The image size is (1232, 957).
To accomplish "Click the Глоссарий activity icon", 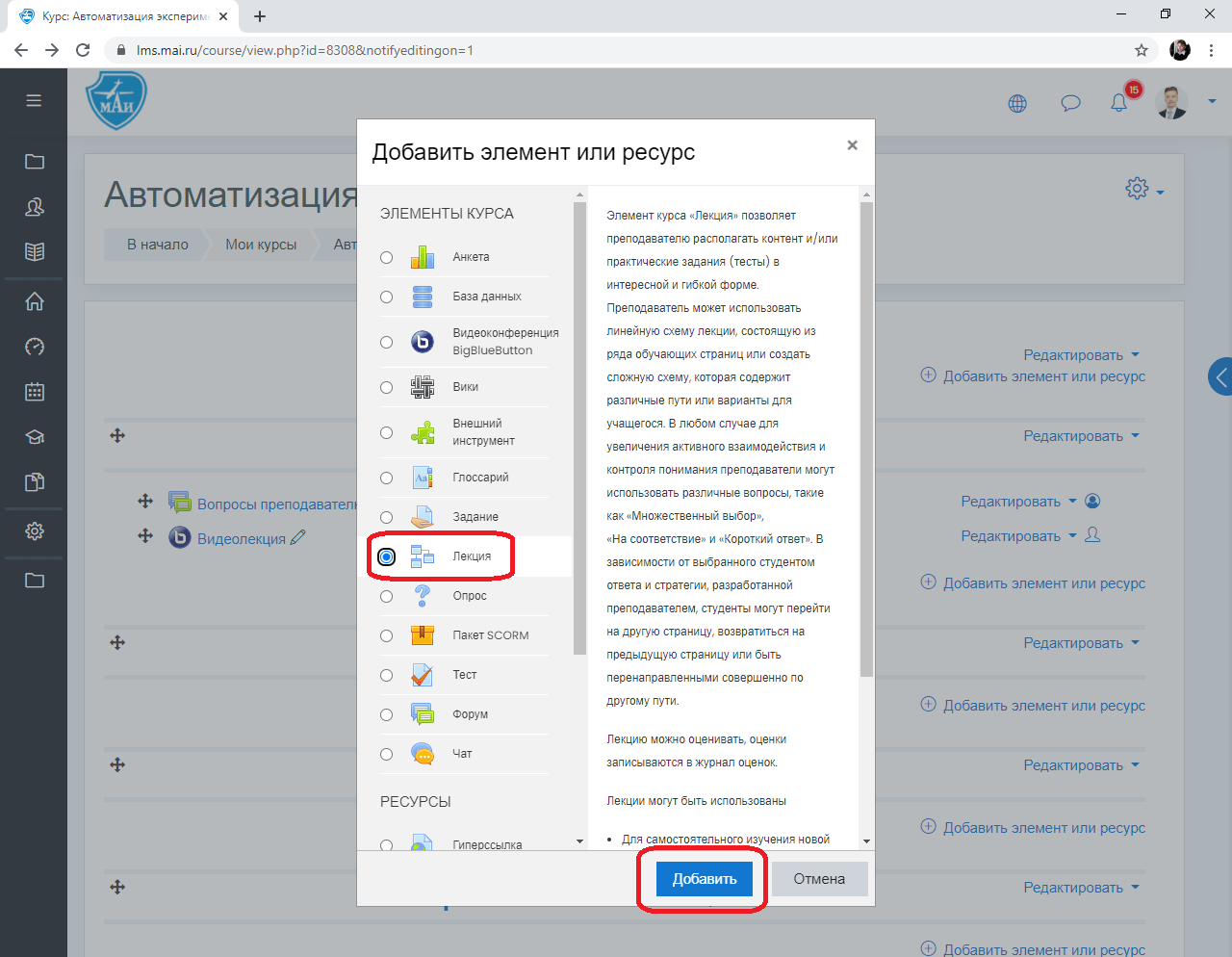I will 423,478.
